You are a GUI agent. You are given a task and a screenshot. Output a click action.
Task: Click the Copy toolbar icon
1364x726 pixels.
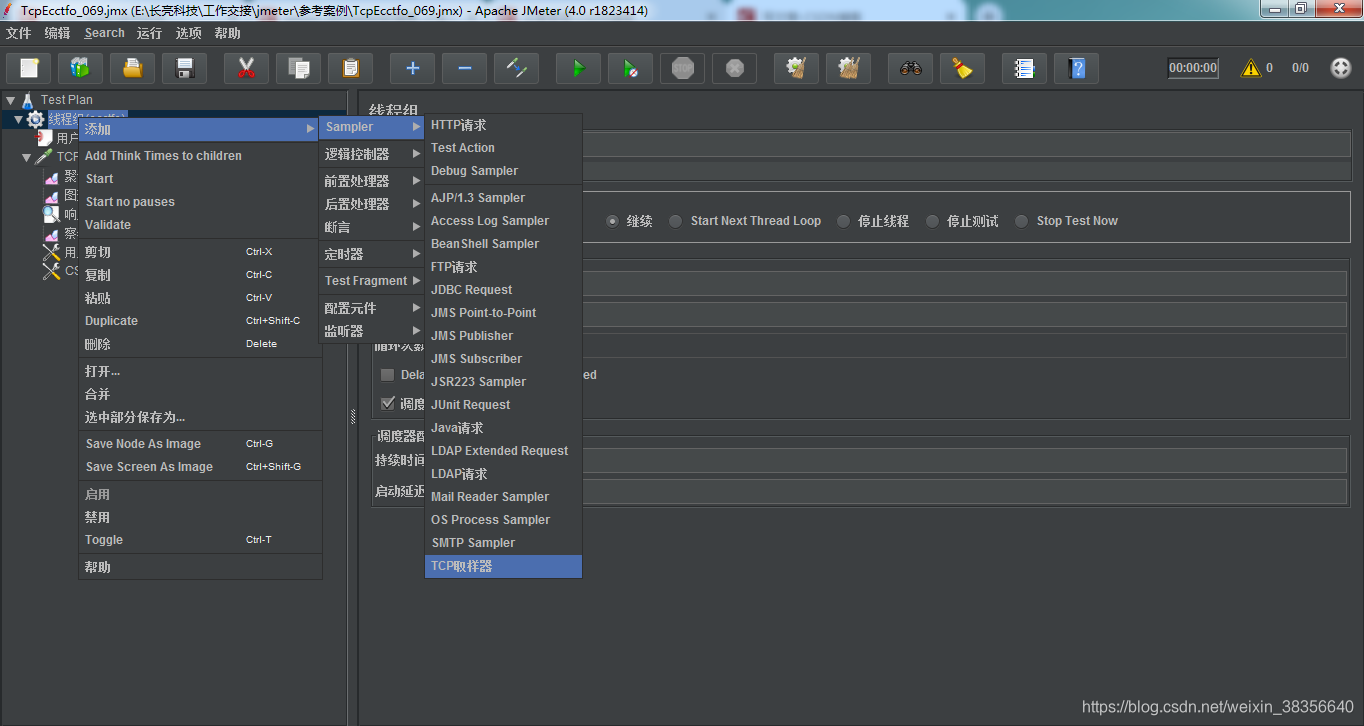pyautogui.click(x=298, y=68)
